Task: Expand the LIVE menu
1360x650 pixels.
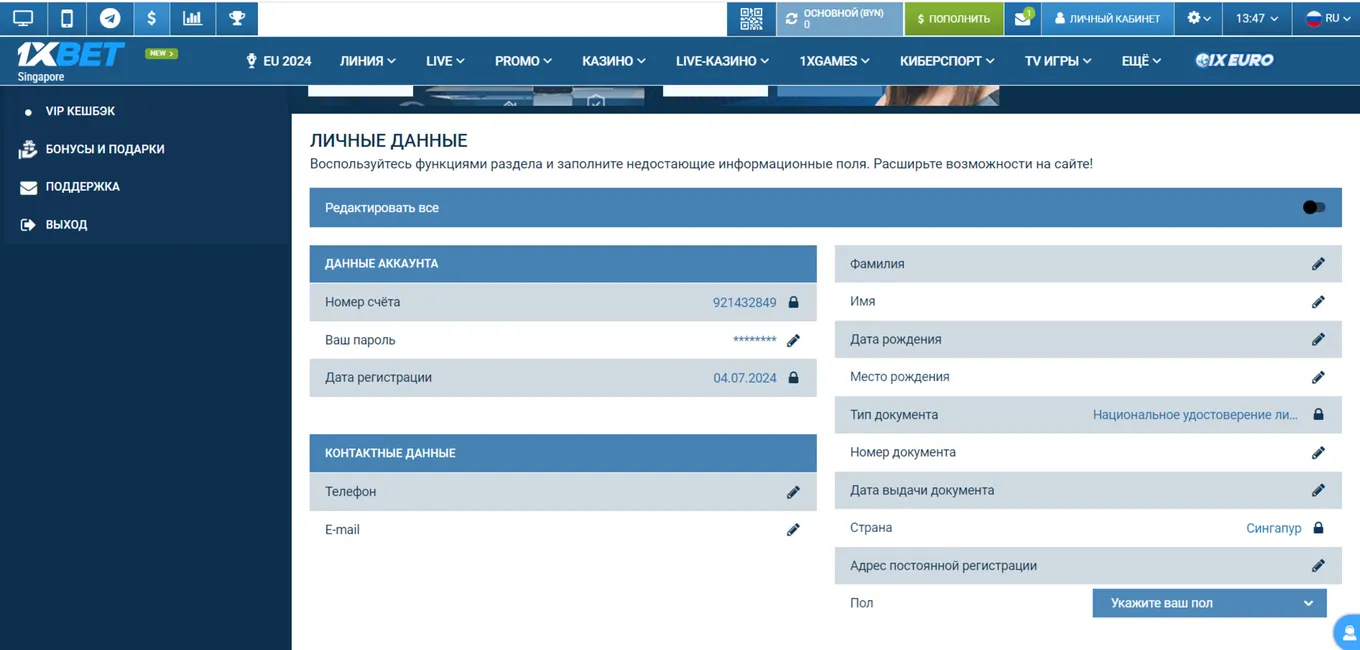Action: 445,61
